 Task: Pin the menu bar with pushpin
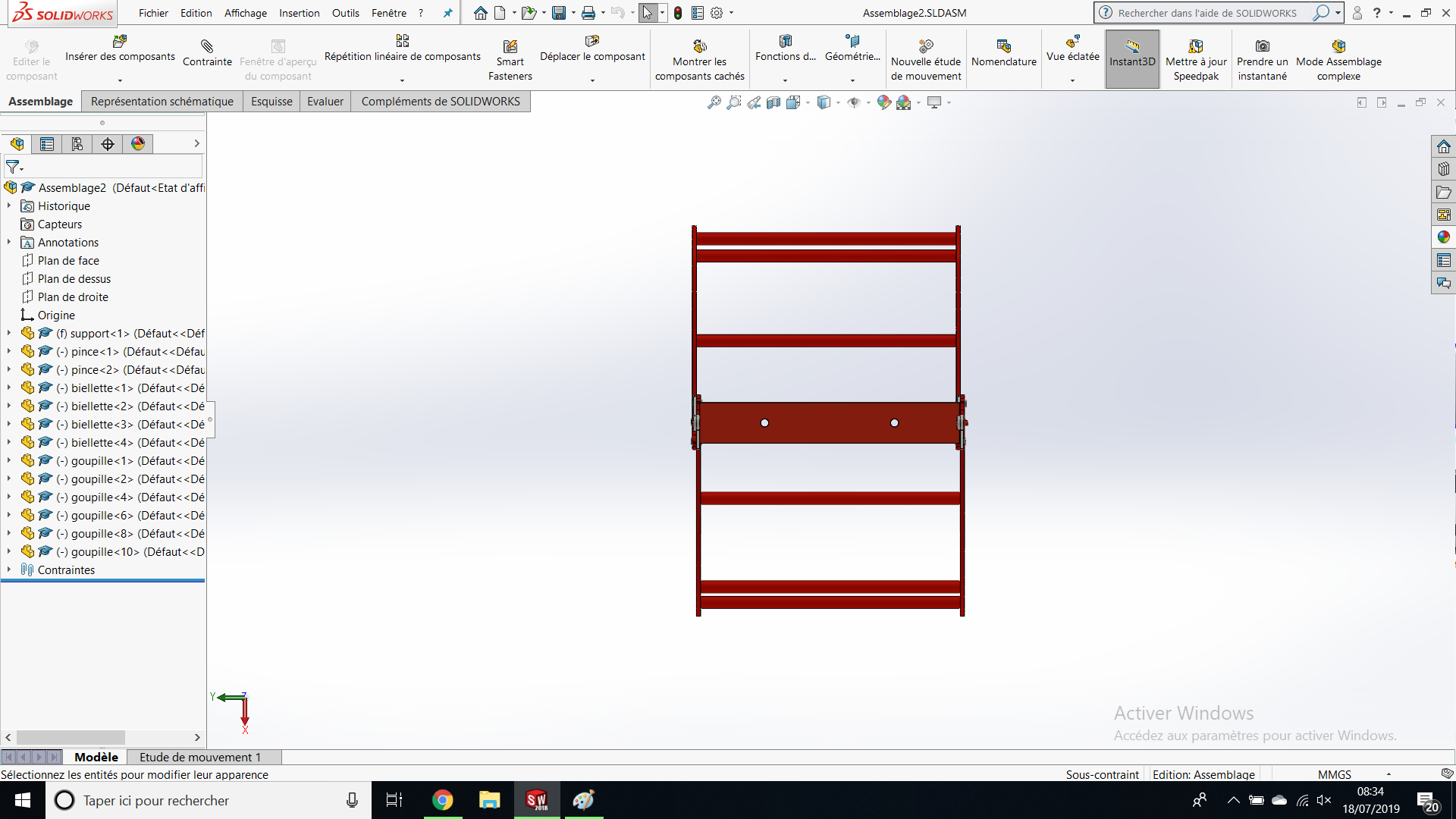447,13
